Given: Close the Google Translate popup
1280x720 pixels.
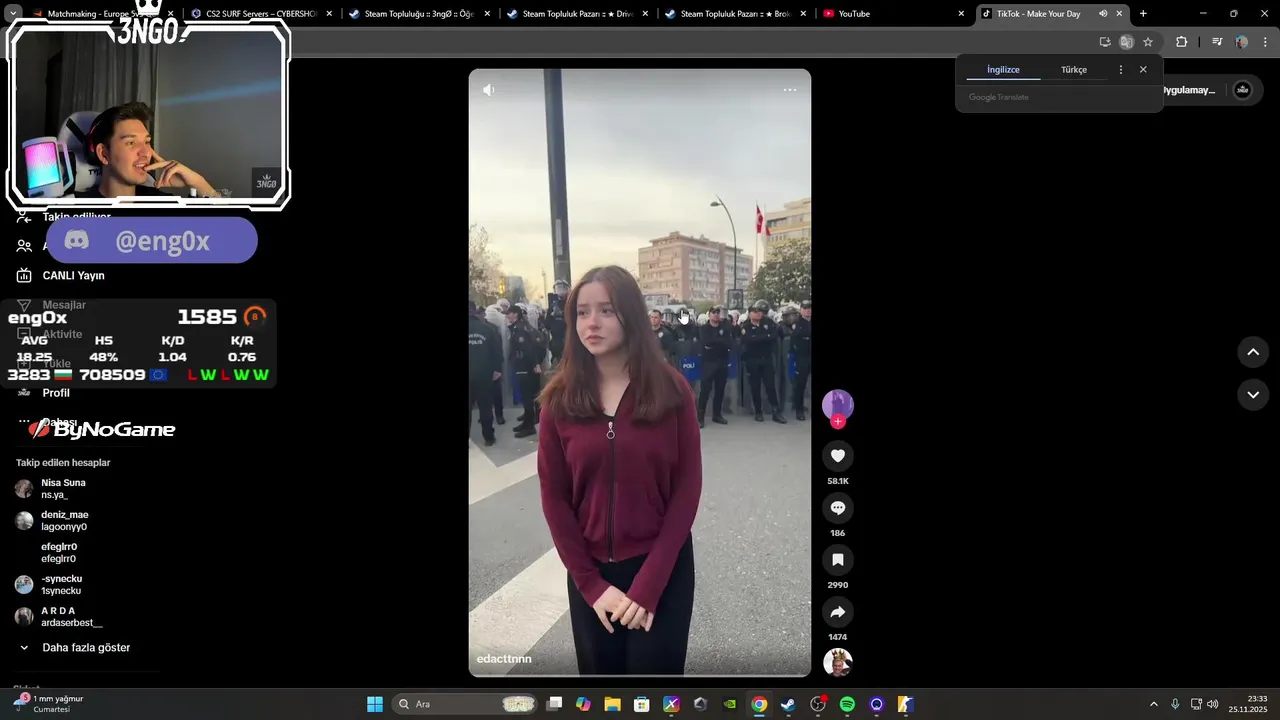Looking at the screenshot, I should (x=1143, y=70).
